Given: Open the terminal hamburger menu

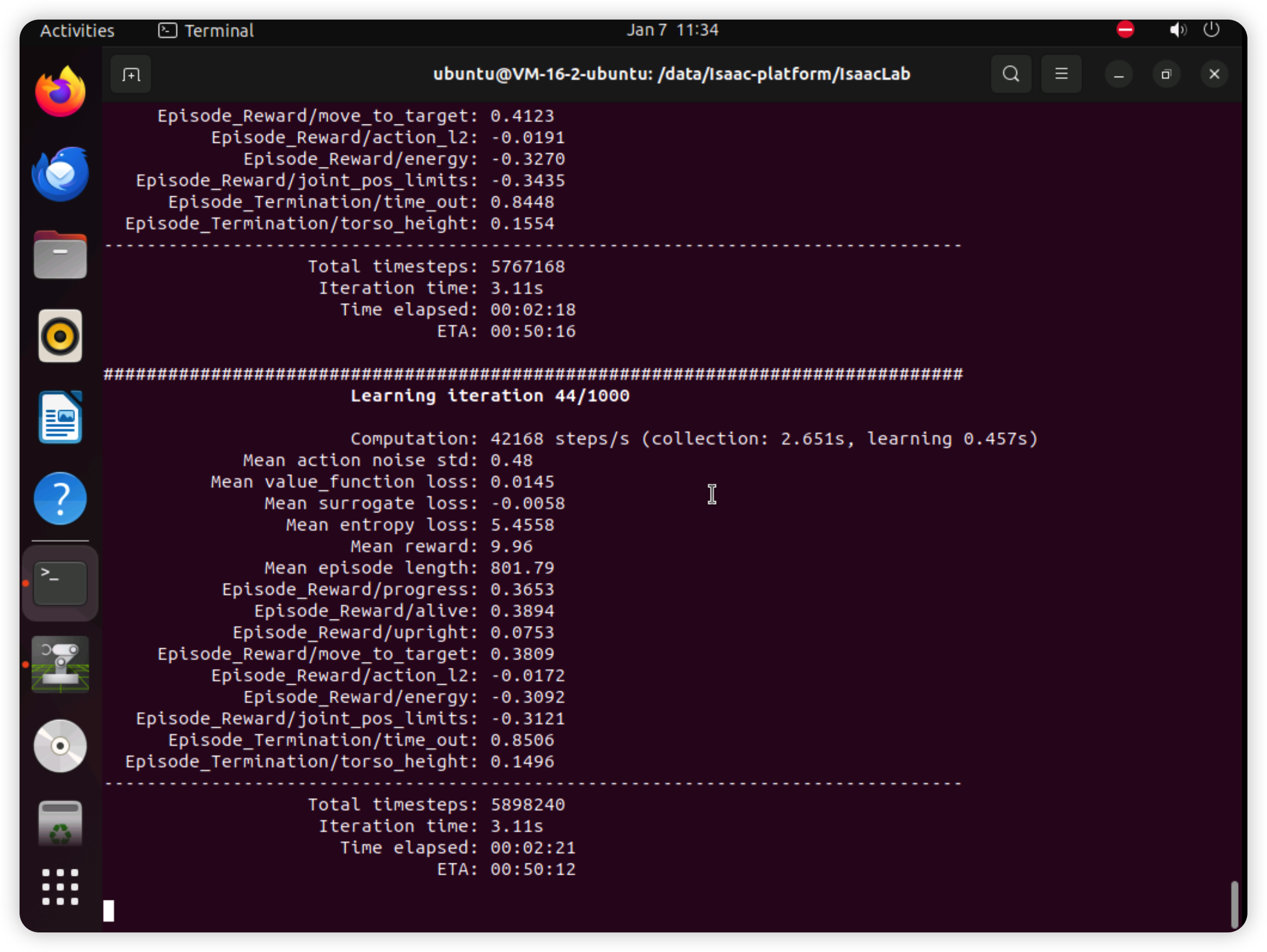Looking at the screenshot, I should tap(1061, 74).
